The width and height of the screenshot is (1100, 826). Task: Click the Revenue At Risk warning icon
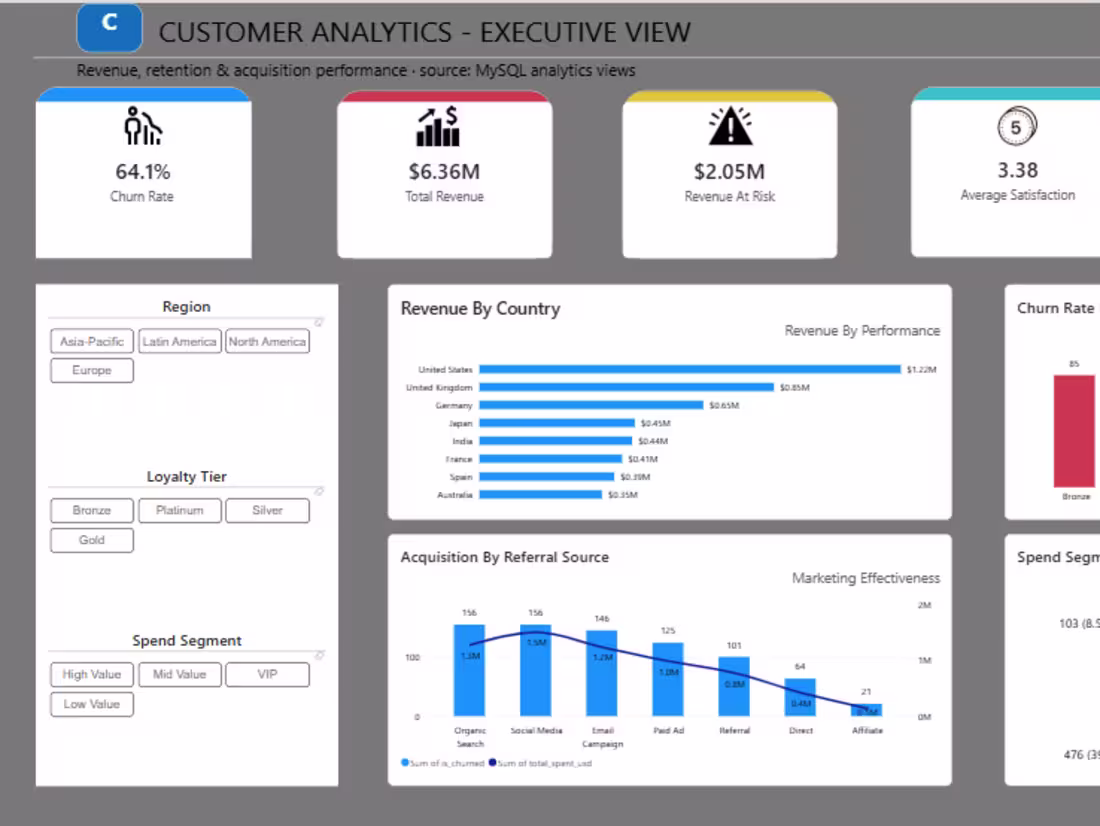click(730, 126)
